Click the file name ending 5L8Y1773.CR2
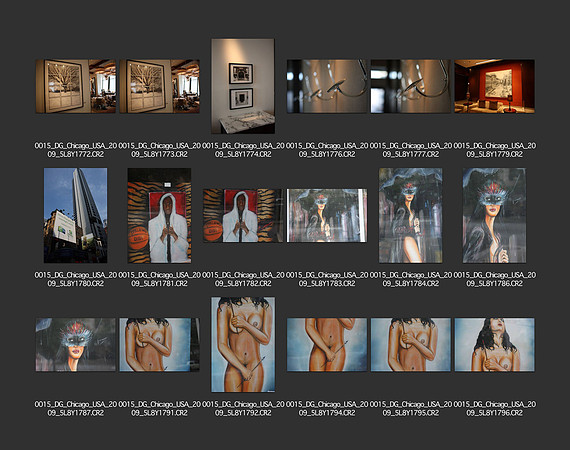This screenshot has height=450, width=570. click(x=160, y=150)
